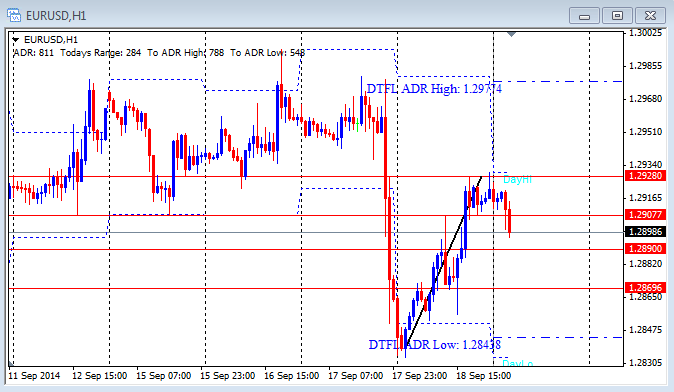Click the 16 Sep 15:00 time label
Image resolution: width=674 pixels, height=392 pixels.
point(292,376)
